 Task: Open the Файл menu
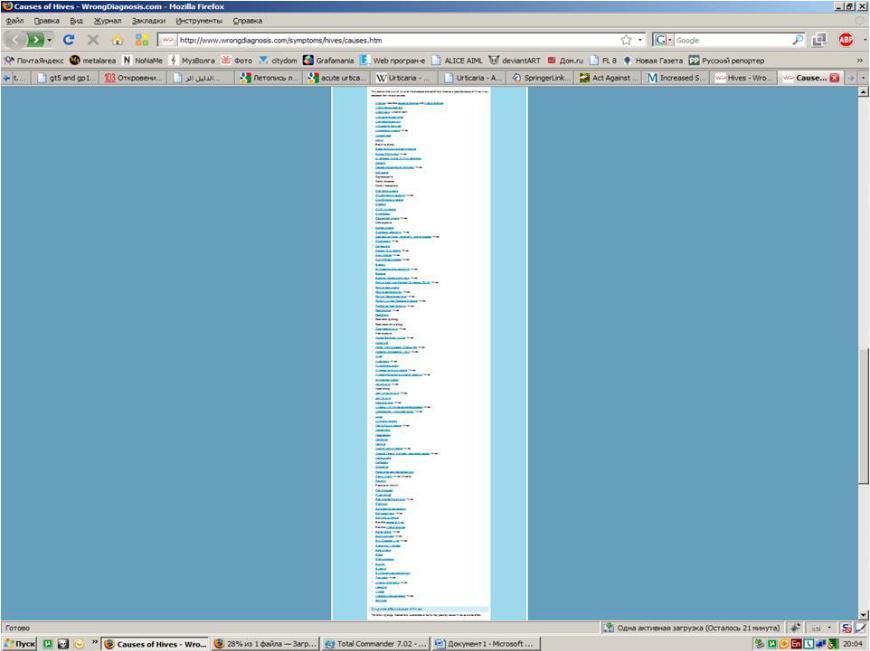coord(15,21)
